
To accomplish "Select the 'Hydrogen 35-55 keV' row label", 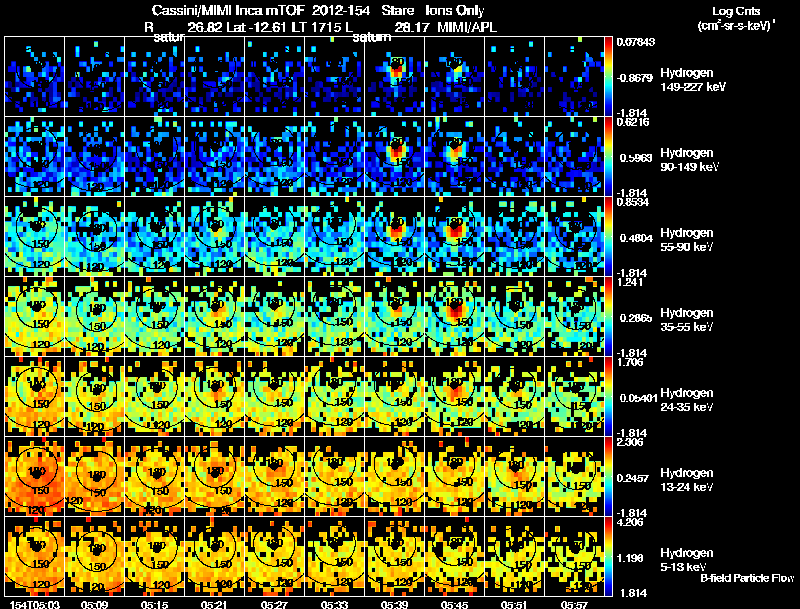I will [x=687, y=320].
